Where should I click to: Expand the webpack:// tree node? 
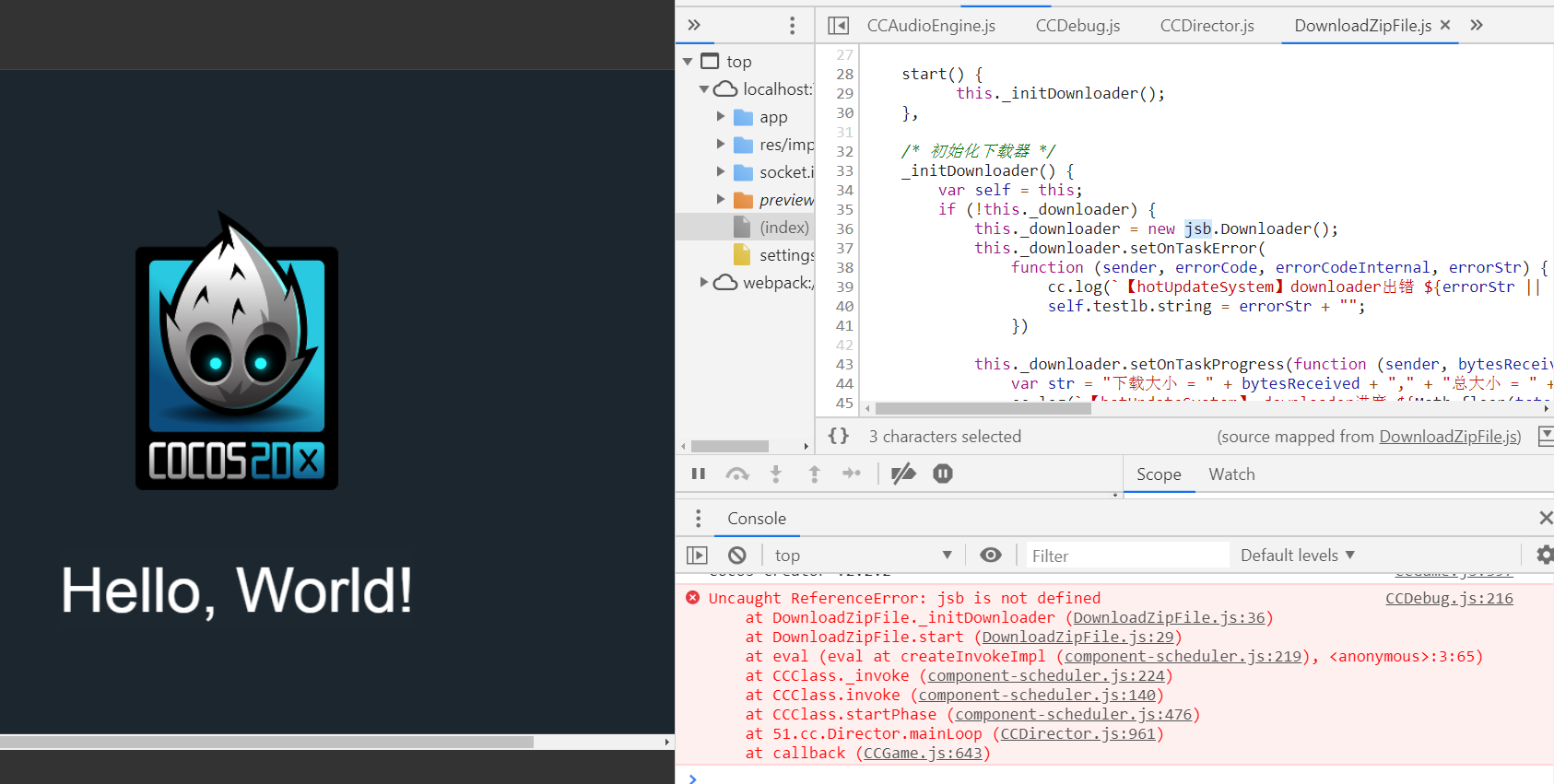(x=704, y=282)
